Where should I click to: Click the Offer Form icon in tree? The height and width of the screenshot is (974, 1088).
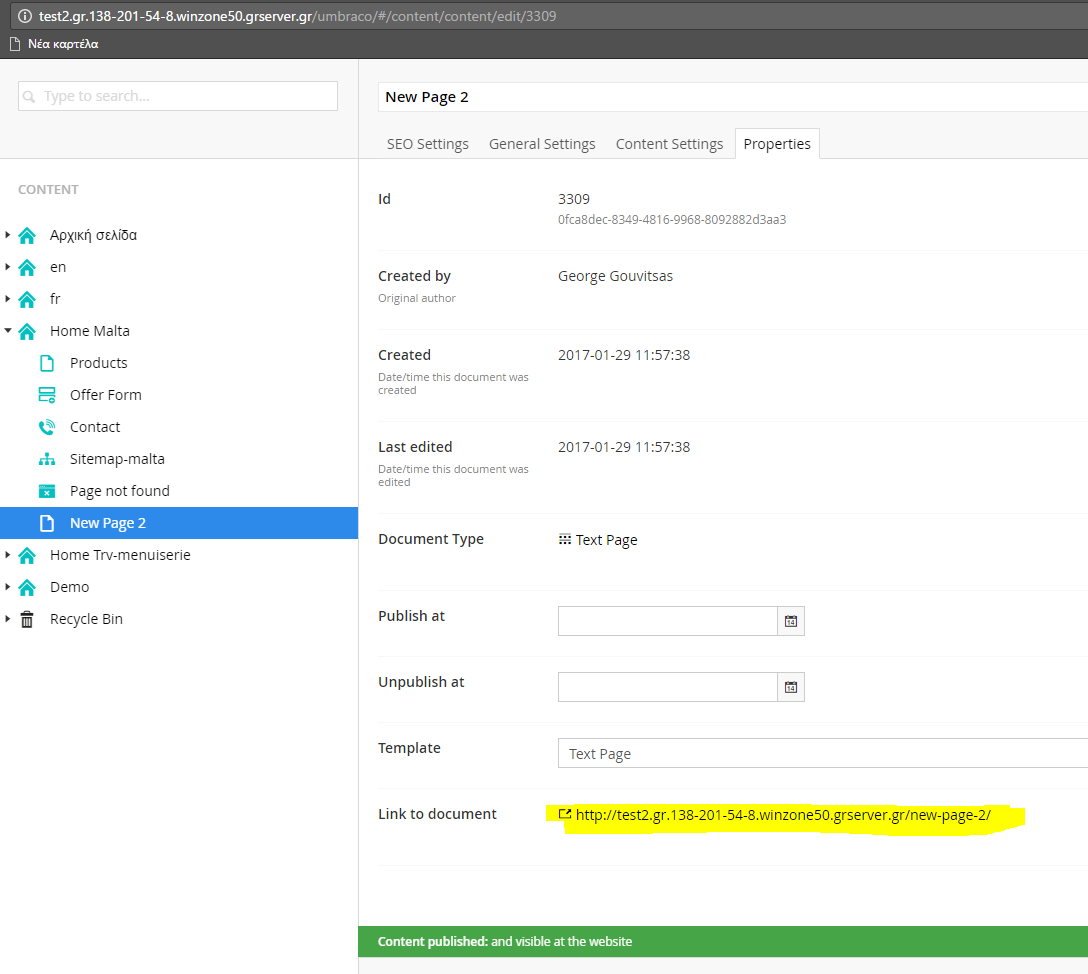[47, 395]
